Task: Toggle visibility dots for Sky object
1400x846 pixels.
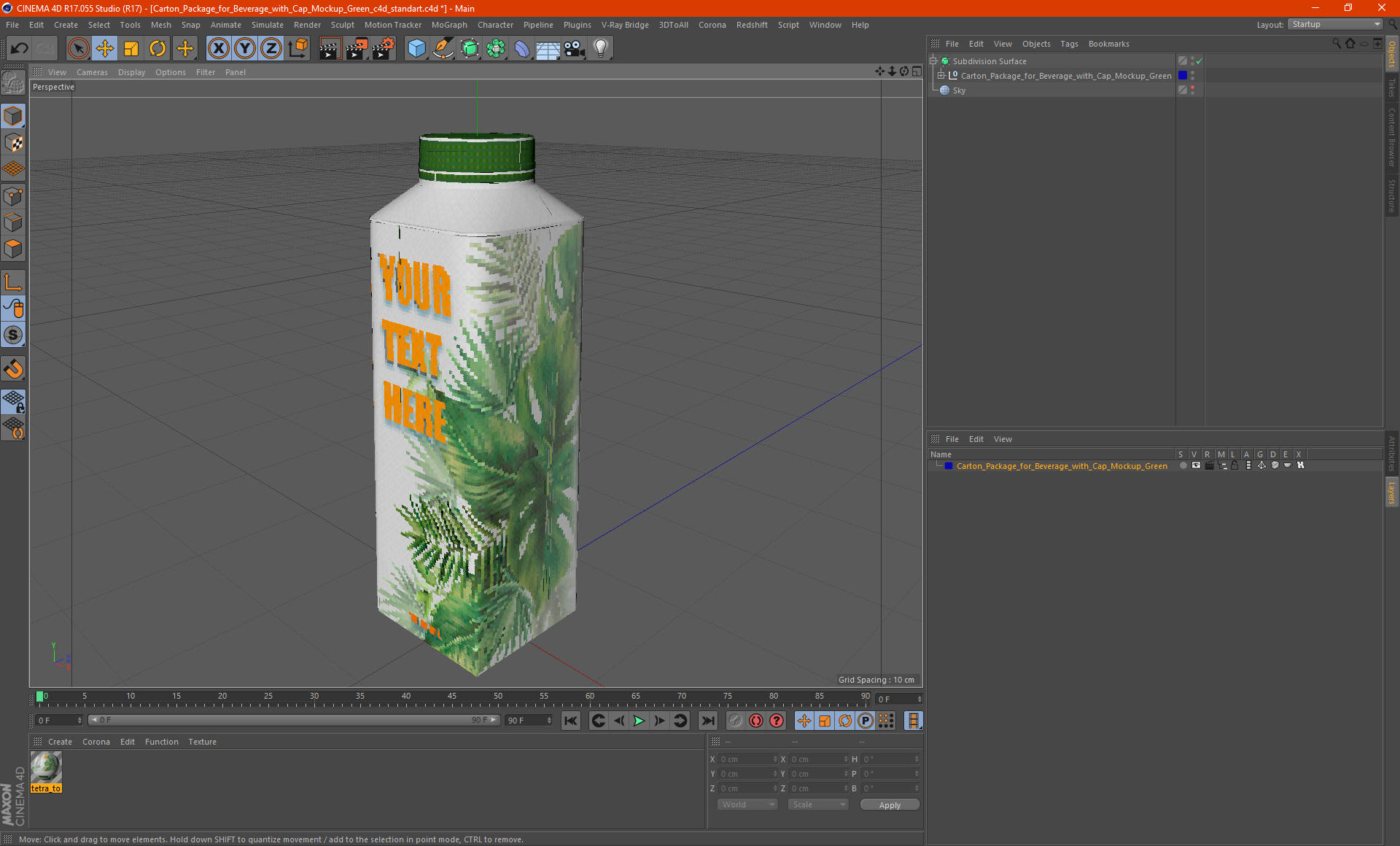Action: click(1193, 90)
